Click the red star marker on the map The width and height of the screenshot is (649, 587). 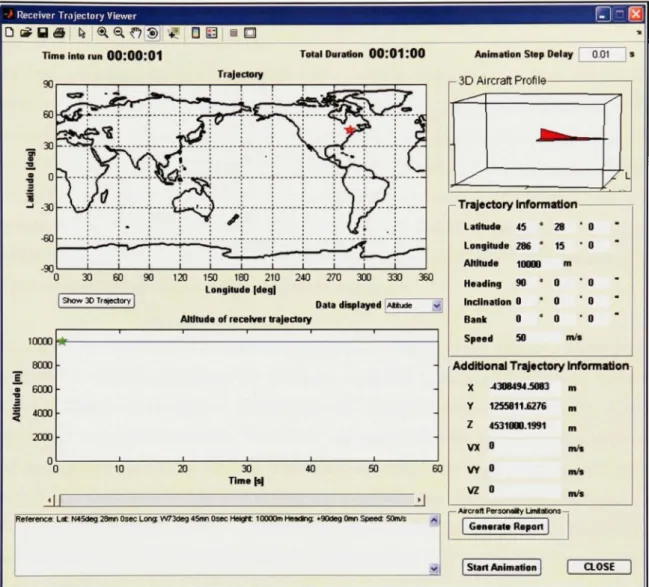click(350, 130)
